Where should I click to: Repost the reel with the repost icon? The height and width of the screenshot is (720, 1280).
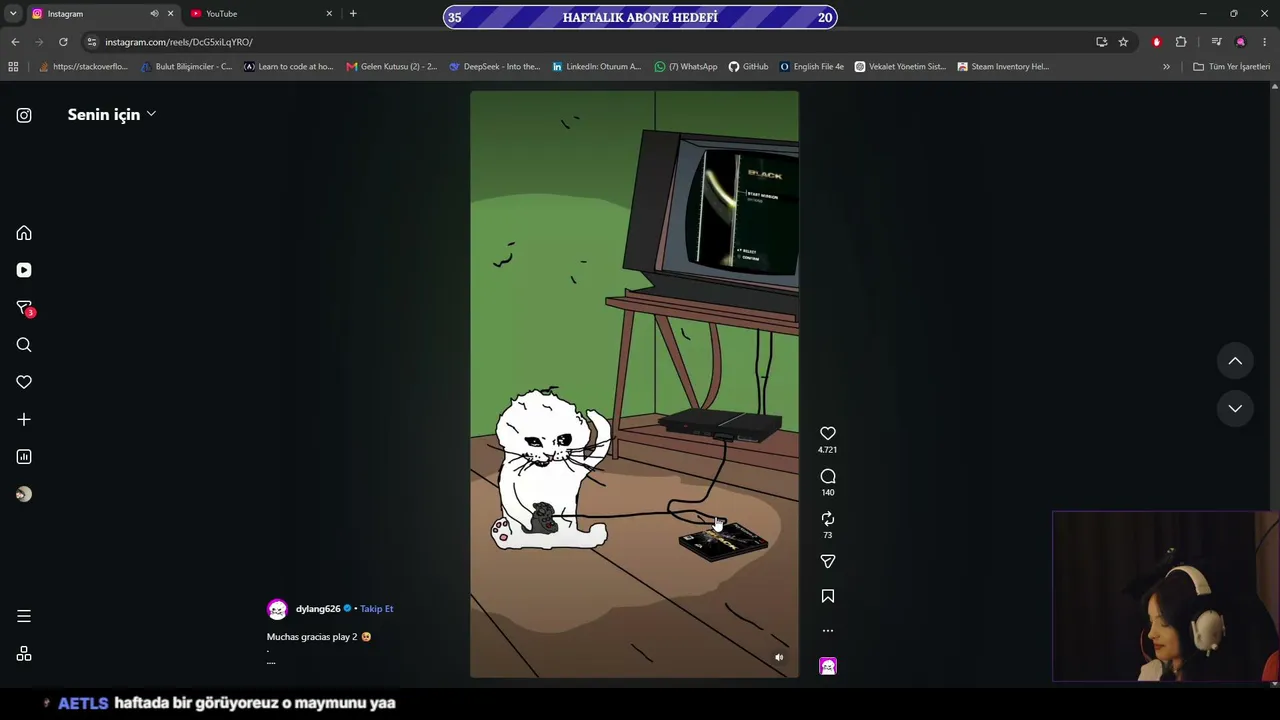pyautogui.click(x=828, y=519)
